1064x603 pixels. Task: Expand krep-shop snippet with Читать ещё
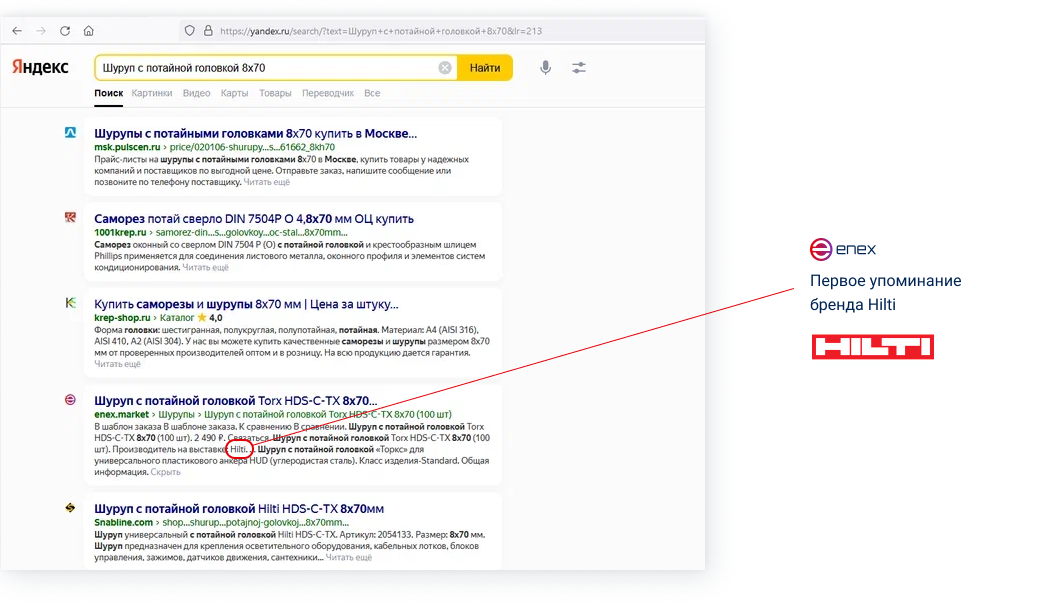pos(117,364)
